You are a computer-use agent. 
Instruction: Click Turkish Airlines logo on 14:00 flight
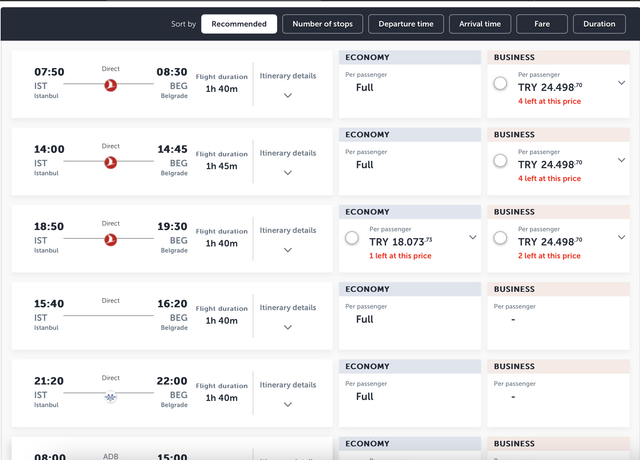(x=110, y=162)
